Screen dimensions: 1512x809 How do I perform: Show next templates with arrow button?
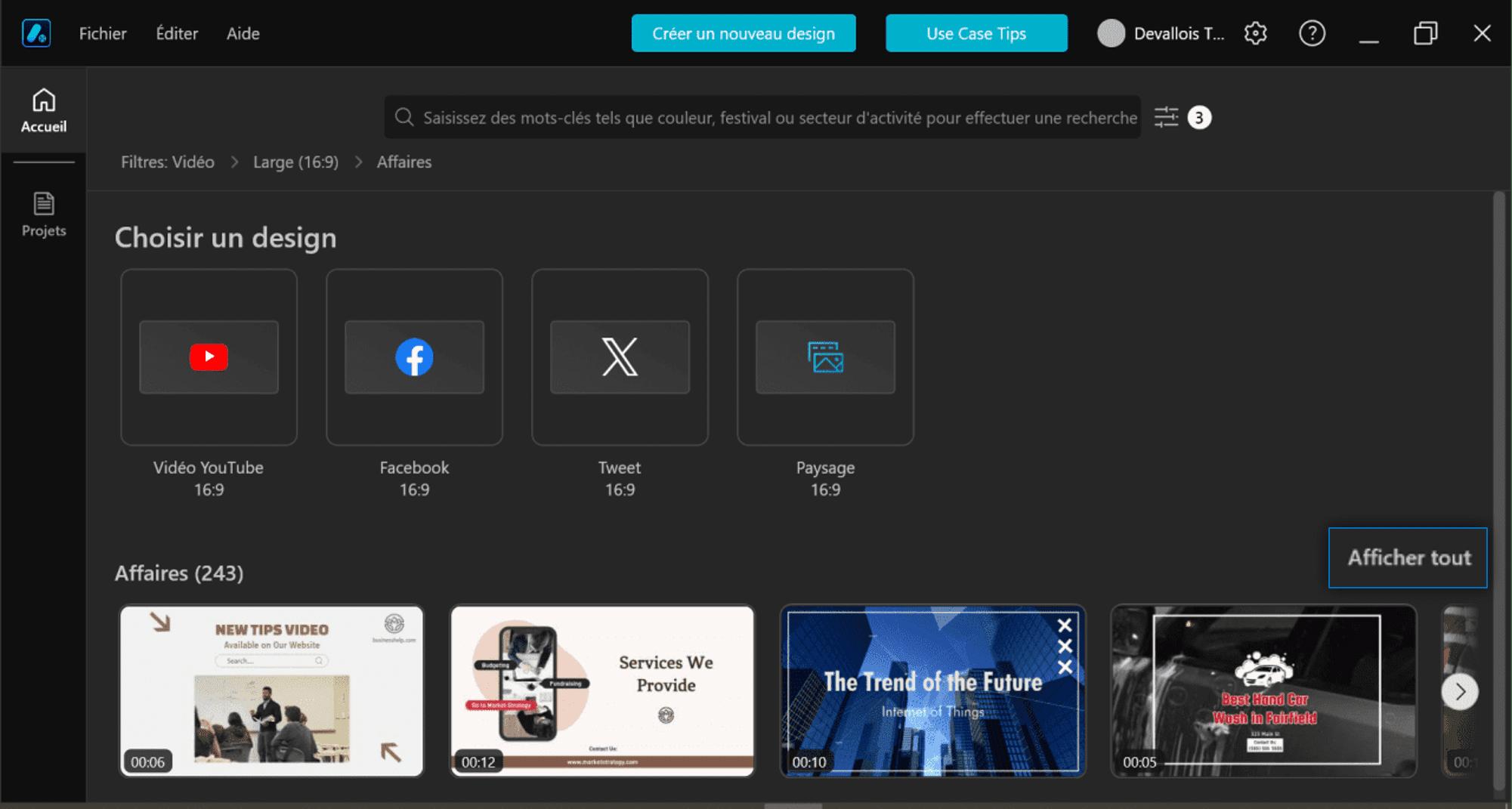(1460, 691)
